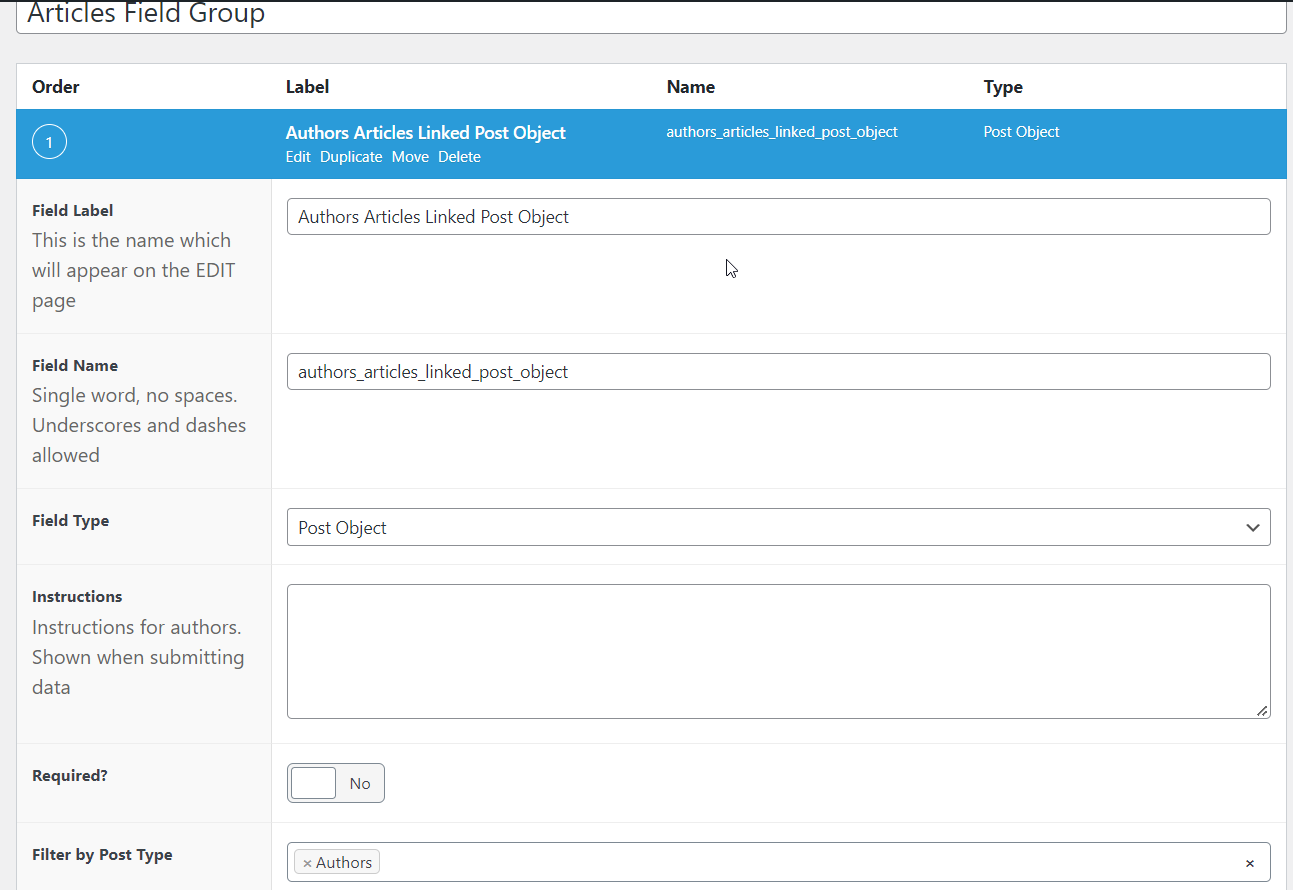This screenshot has width=1293, height=890.
Task: Click the Edit link under the field label
Action: pyautogui.click(x=298, y=157)
